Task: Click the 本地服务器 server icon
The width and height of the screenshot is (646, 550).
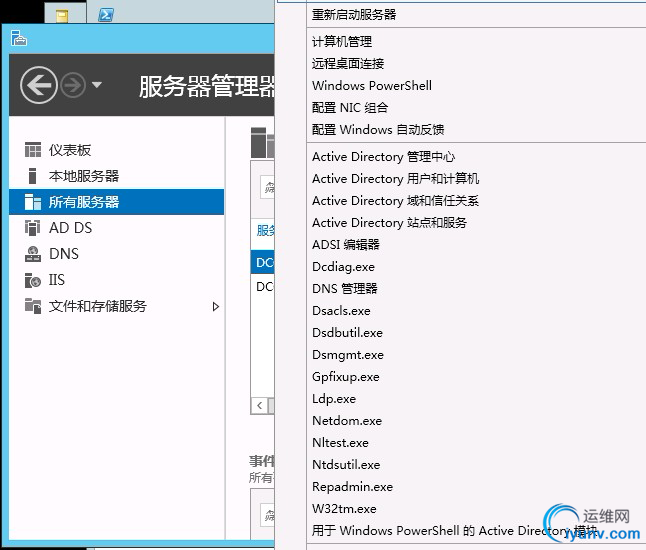Action: [33, 176]
